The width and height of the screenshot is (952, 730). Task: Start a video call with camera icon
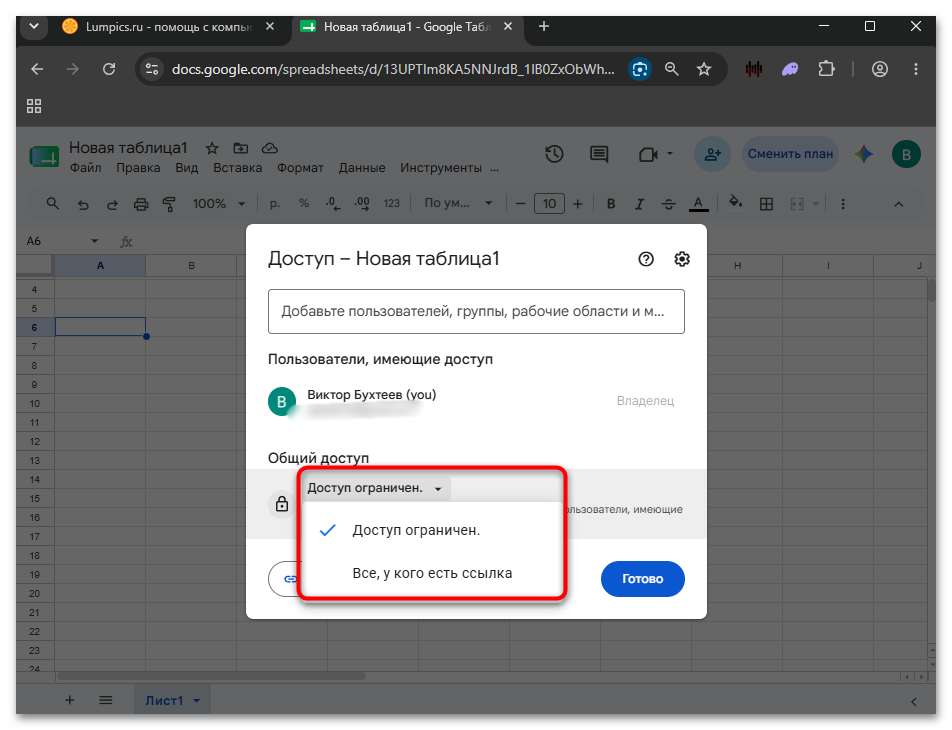[648, 154]
